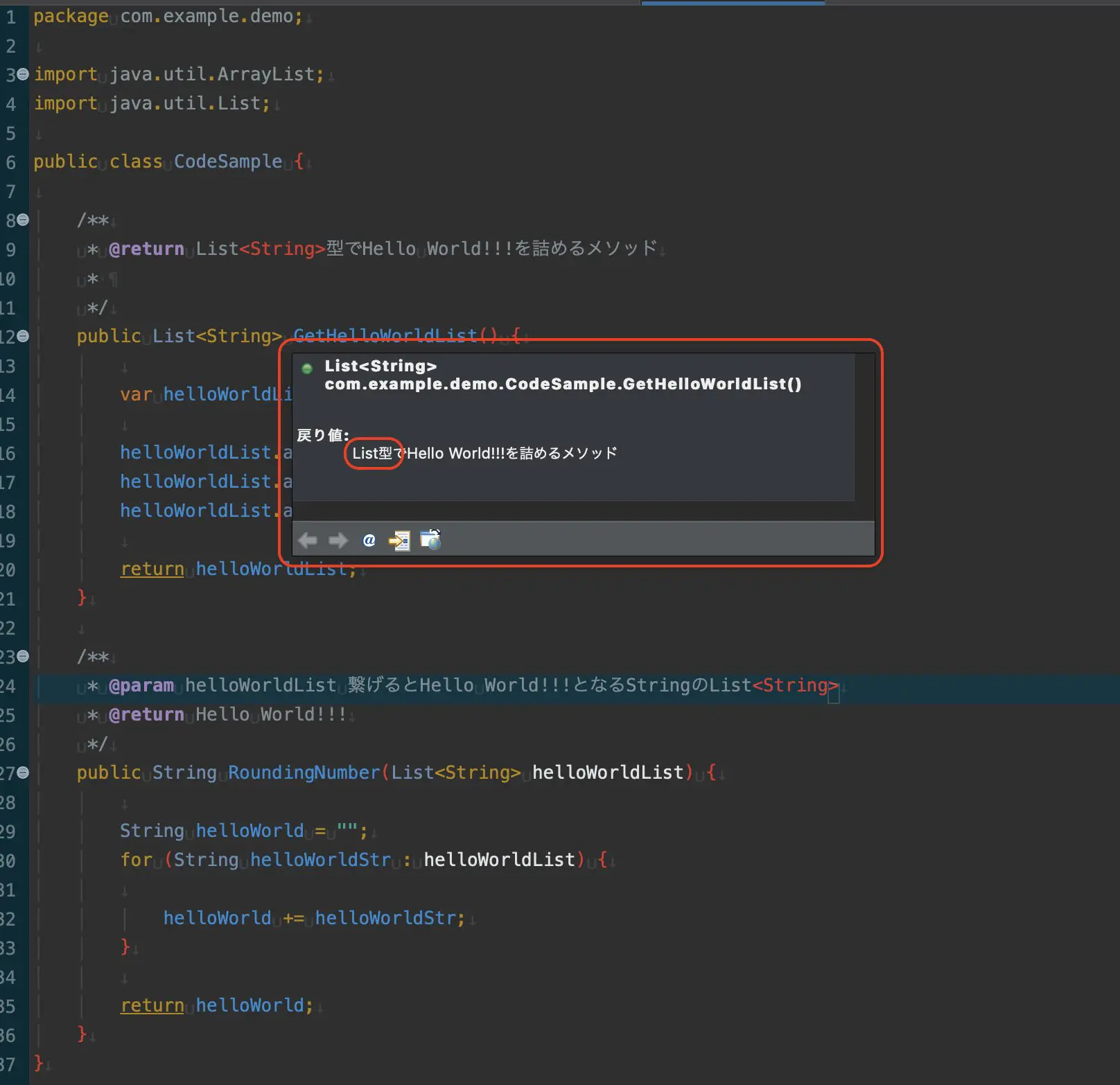Navigate back in the documentation popup
The height and width of the screenshot is (1085, 1120).
[308, 540]
